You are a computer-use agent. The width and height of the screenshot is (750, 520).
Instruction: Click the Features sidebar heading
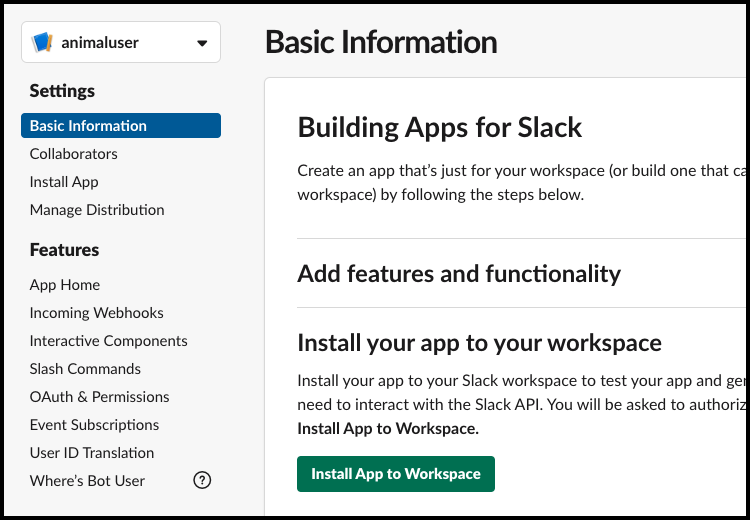(x=64, y=250)
